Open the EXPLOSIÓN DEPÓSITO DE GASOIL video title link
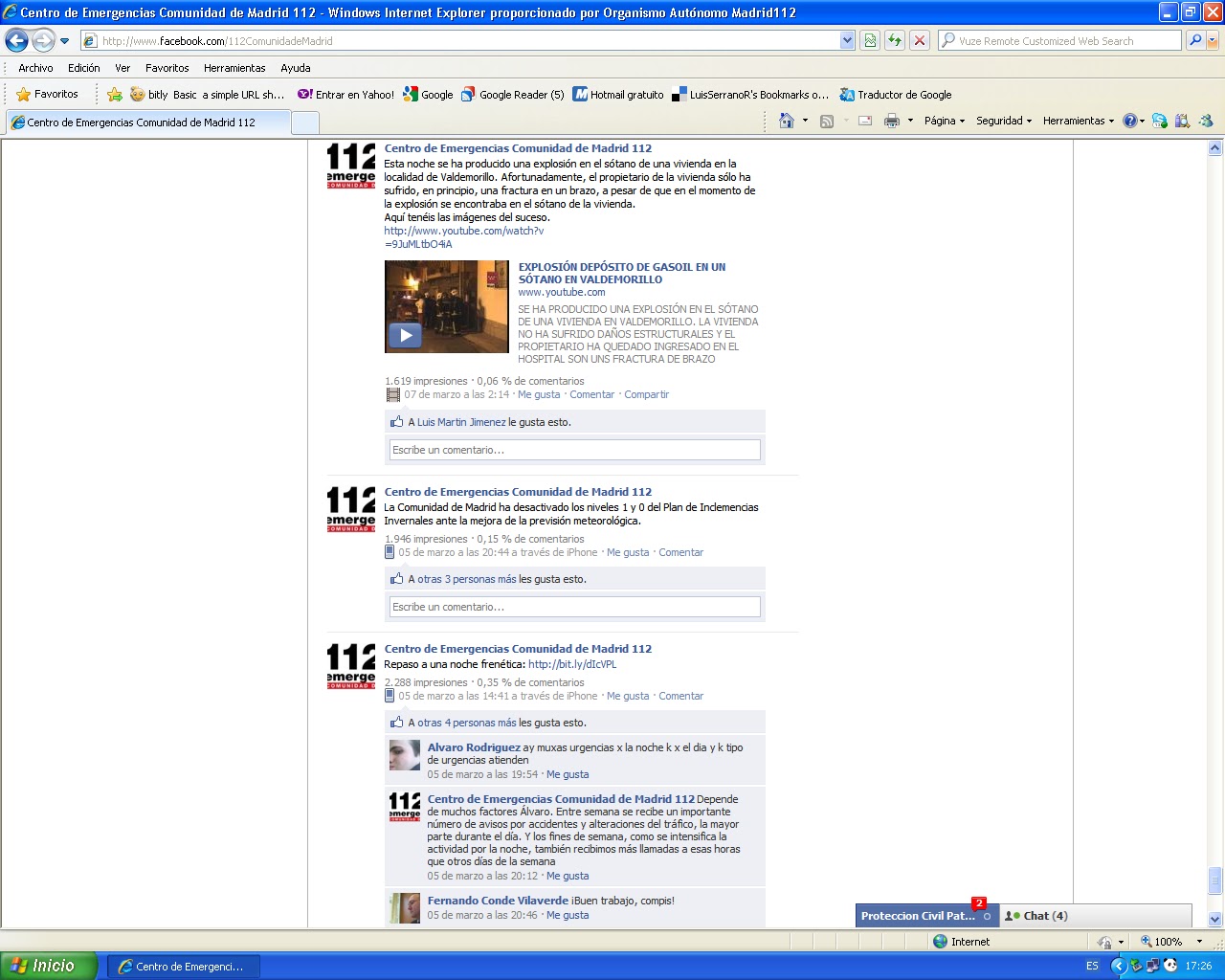 [622, 273]
